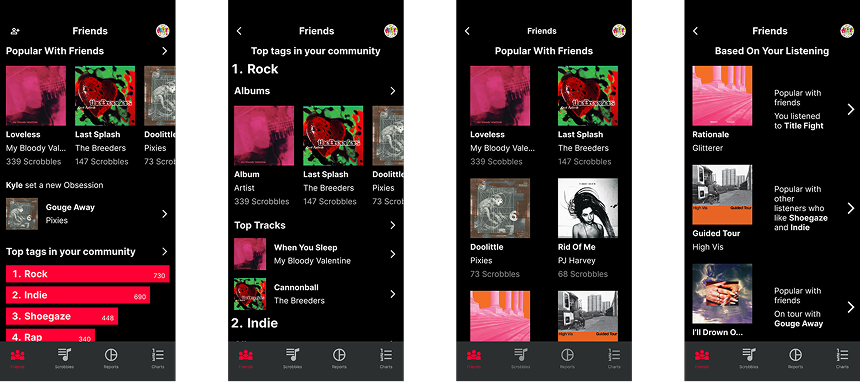Select Friends tab in first screen

coord(18,358)
